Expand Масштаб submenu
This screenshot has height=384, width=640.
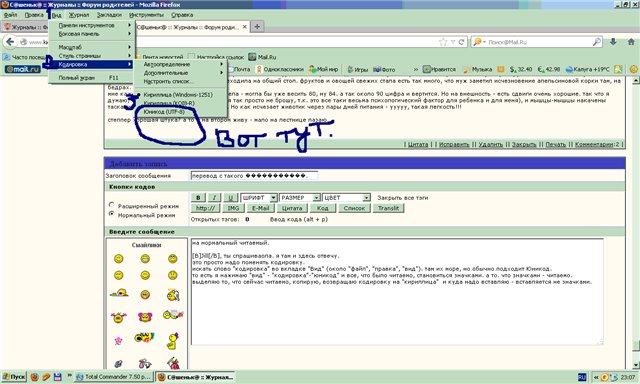(92, 47)
